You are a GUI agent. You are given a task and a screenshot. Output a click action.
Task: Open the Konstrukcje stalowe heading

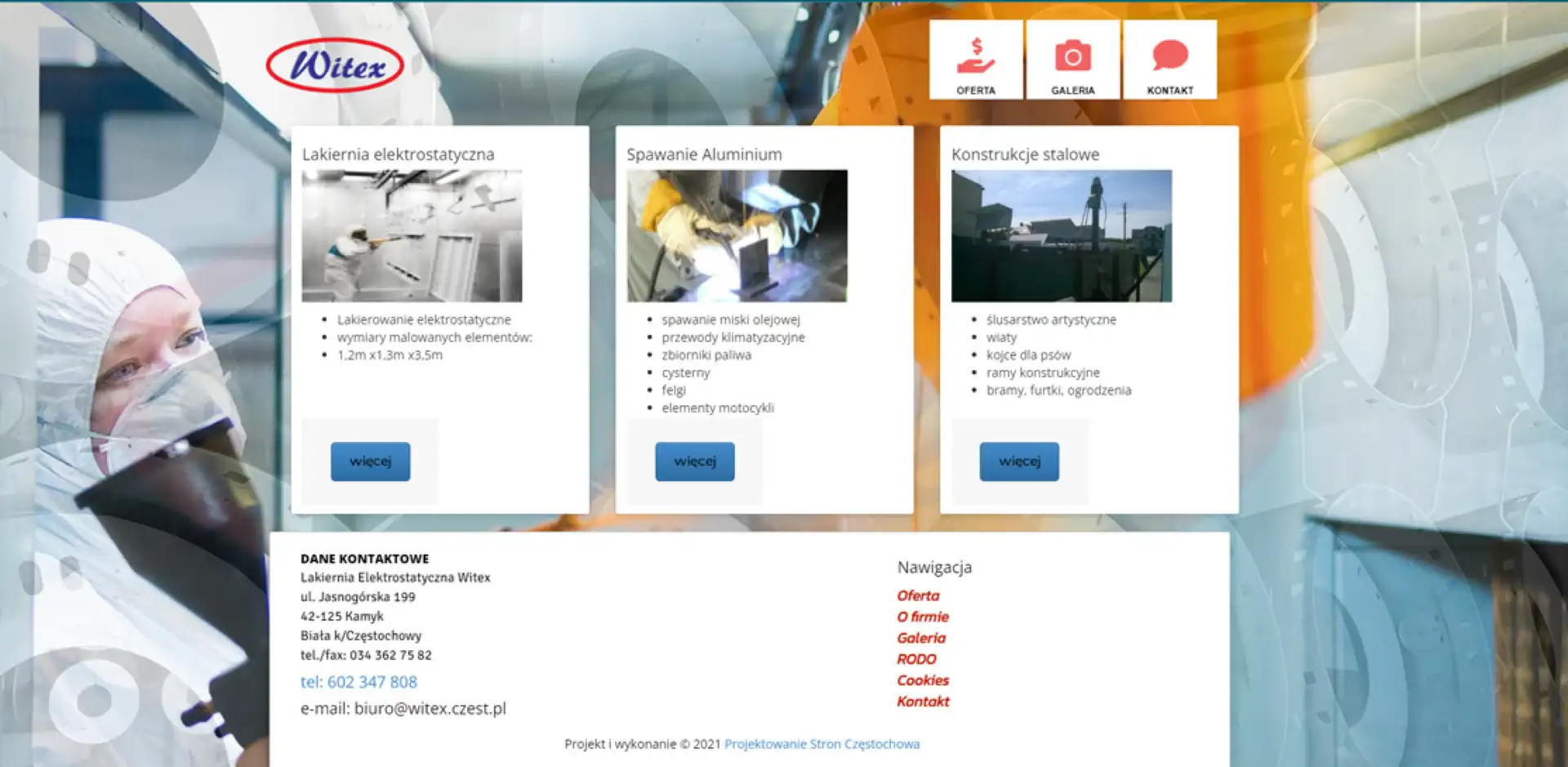(x=1025, y=154)
